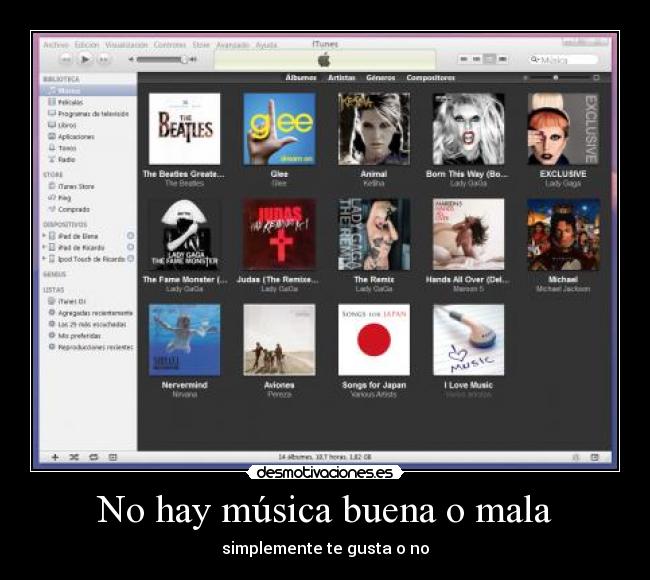Open the Avanzado menu
The image size is (650, 580).
point(233,44)
